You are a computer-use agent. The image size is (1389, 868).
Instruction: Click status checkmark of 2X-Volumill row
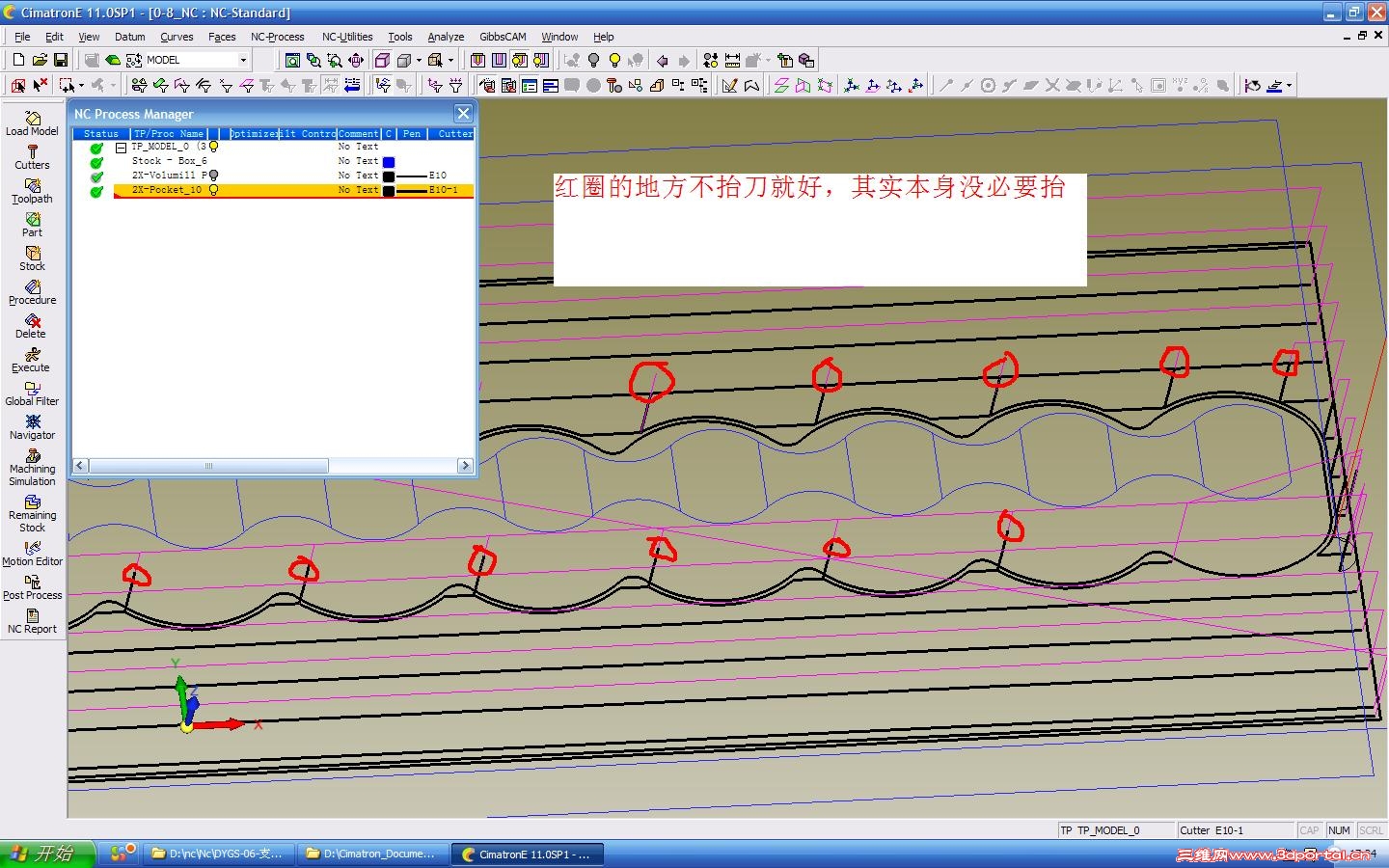[96, 177]
